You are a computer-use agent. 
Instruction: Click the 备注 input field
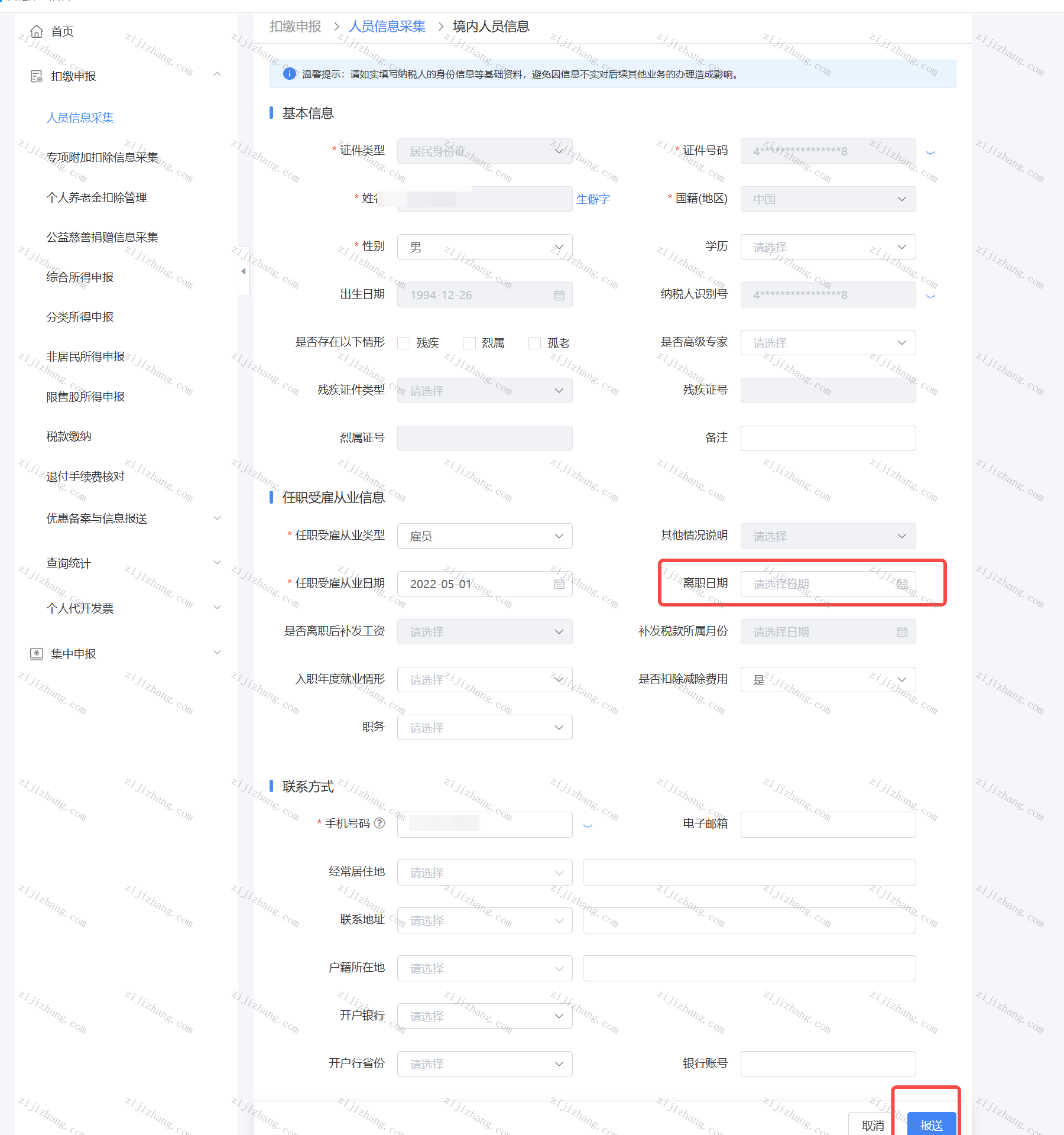[x=828, y=439]
